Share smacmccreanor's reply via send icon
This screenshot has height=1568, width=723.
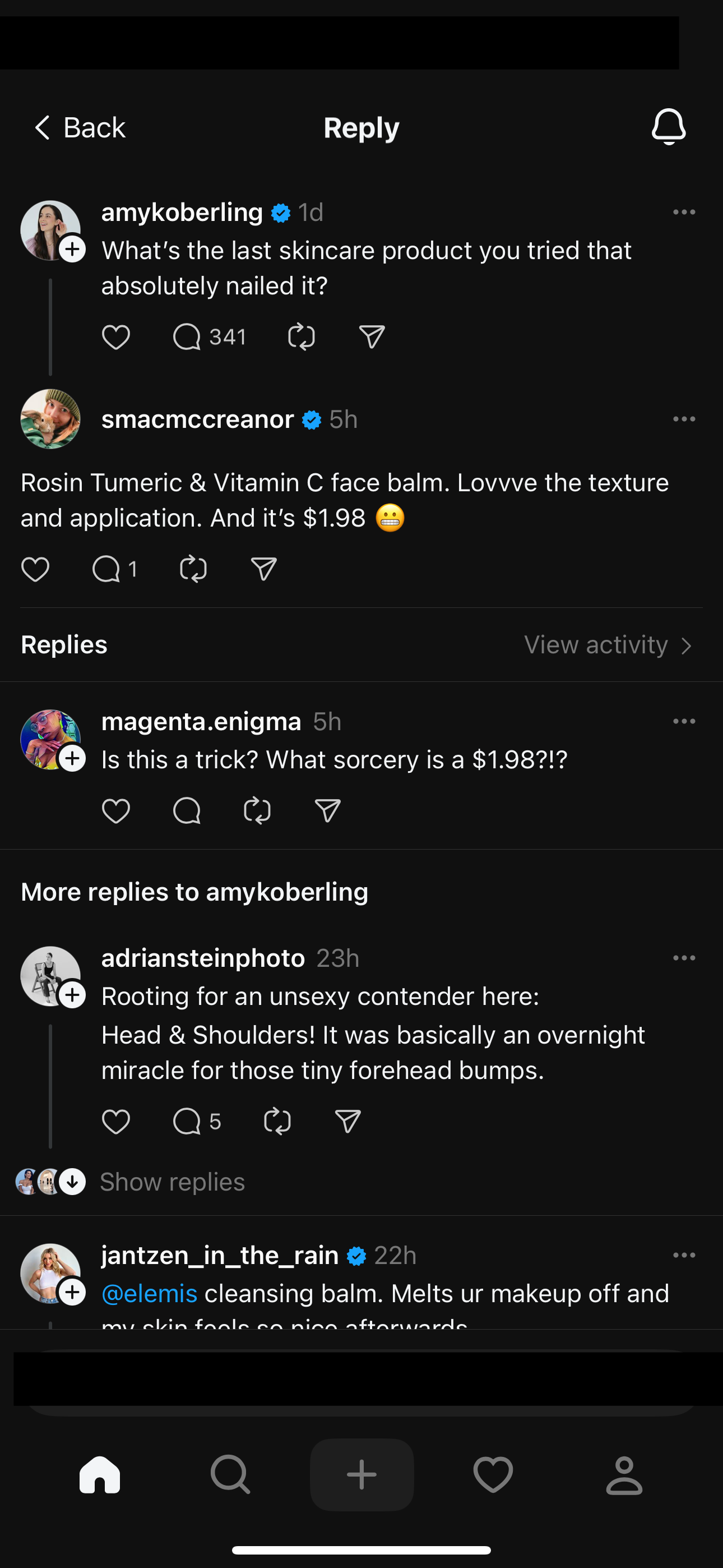[263, 569]
